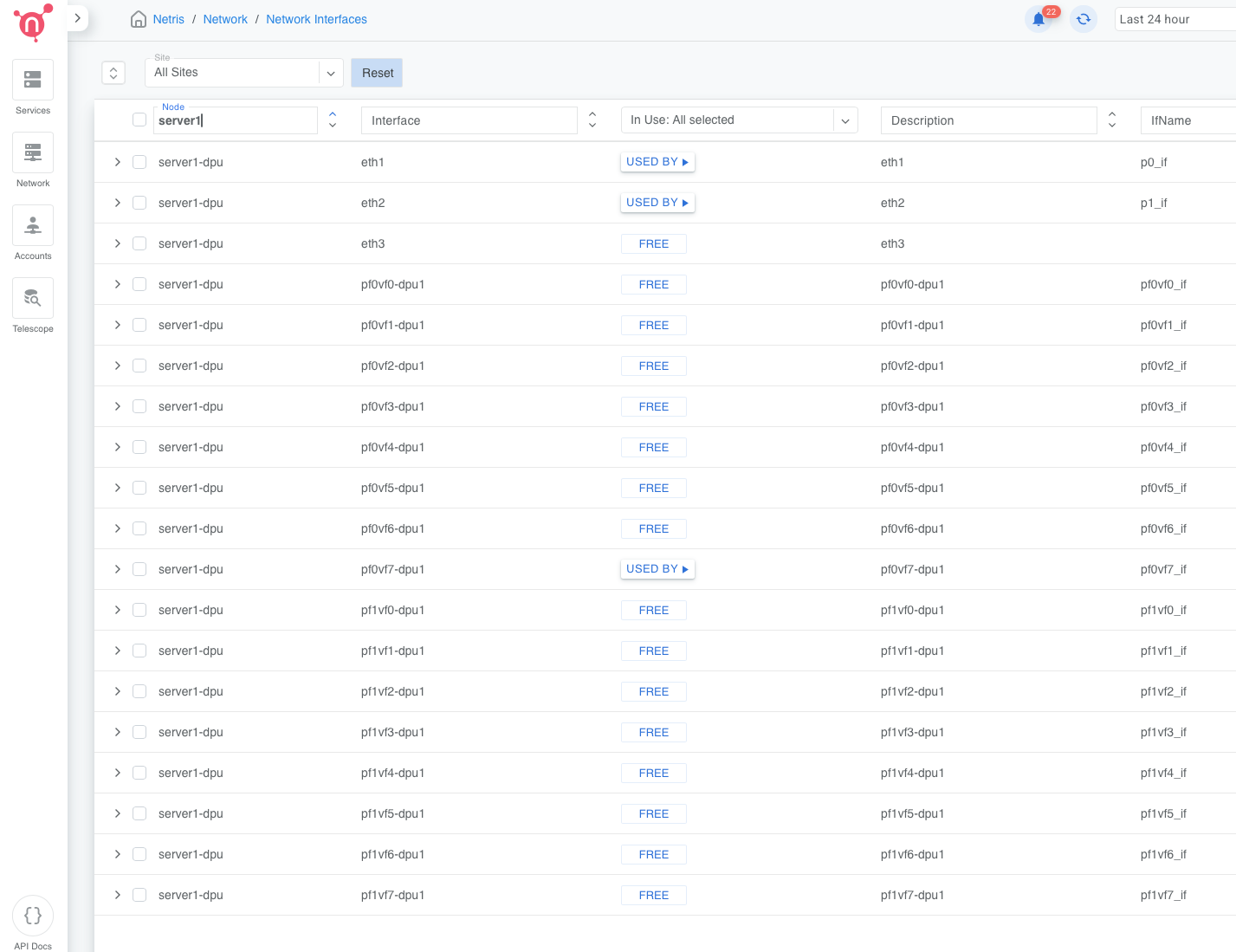The width and height of the screenshot is (1236, 952).
Task: Check the pf0vf7-dpu1 row checkbox
Action: [x=139, y=569]
